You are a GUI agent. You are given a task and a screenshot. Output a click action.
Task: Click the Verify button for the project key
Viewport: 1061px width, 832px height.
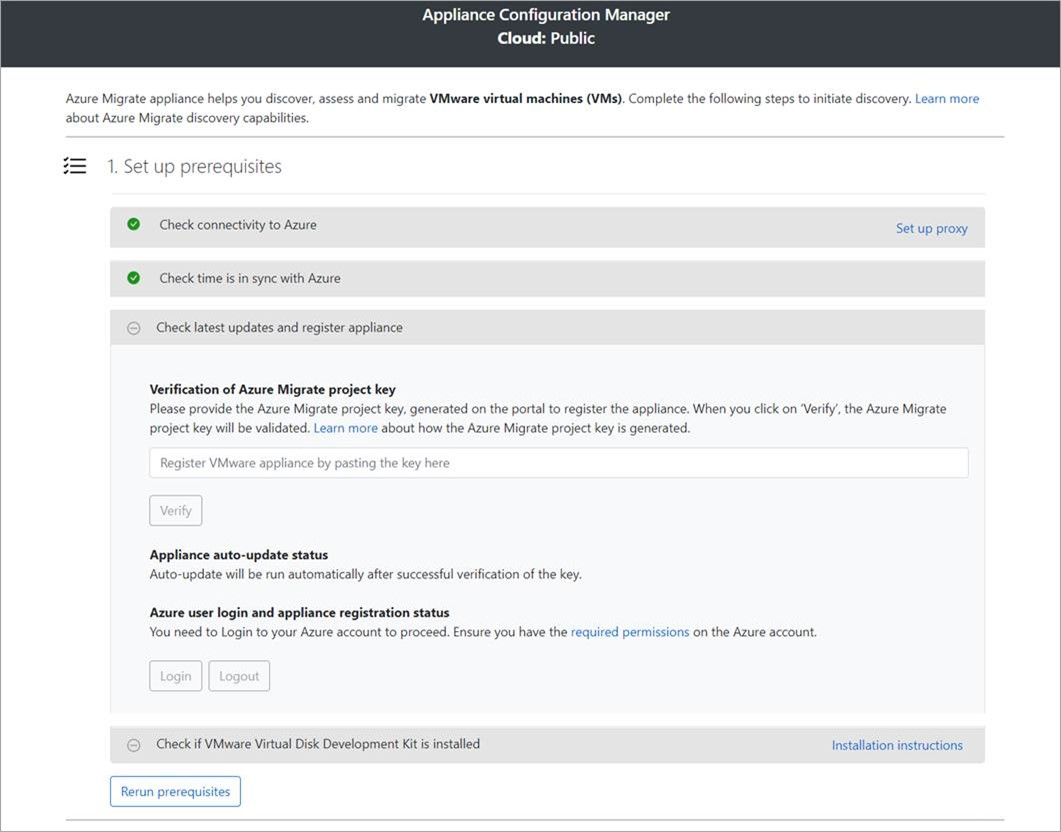175,510
